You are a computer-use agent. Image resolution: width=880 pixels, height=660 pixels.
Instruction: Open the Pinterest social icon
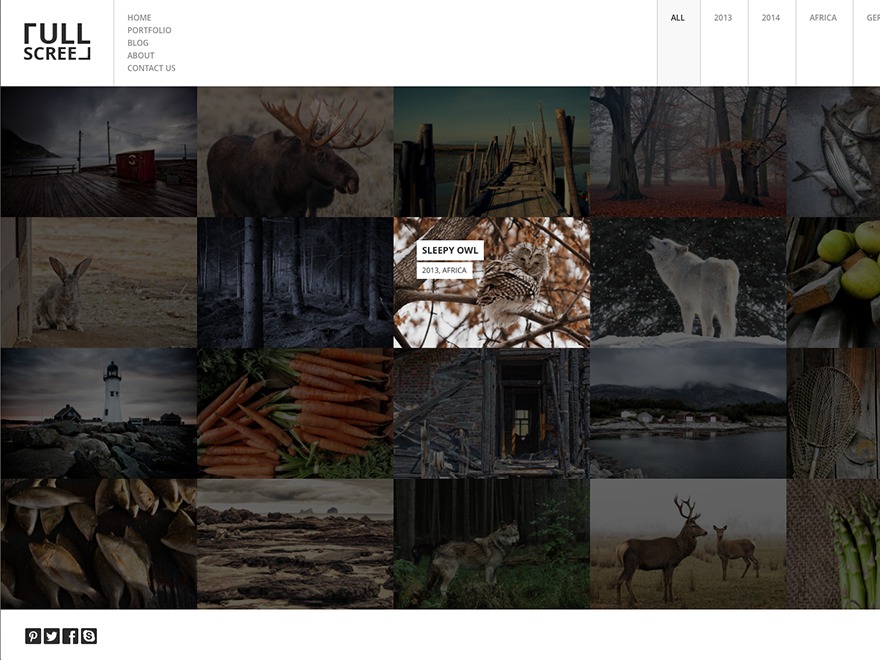coord(33,636)
